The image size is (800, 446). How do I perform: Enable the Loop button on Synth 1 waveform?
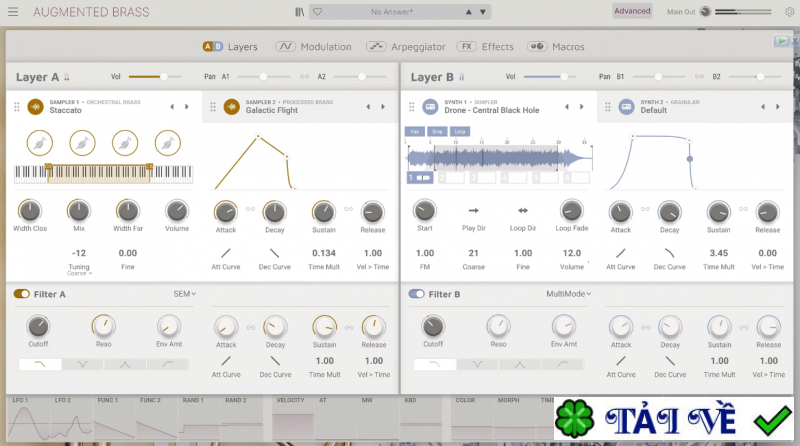(x=460, y=132)
